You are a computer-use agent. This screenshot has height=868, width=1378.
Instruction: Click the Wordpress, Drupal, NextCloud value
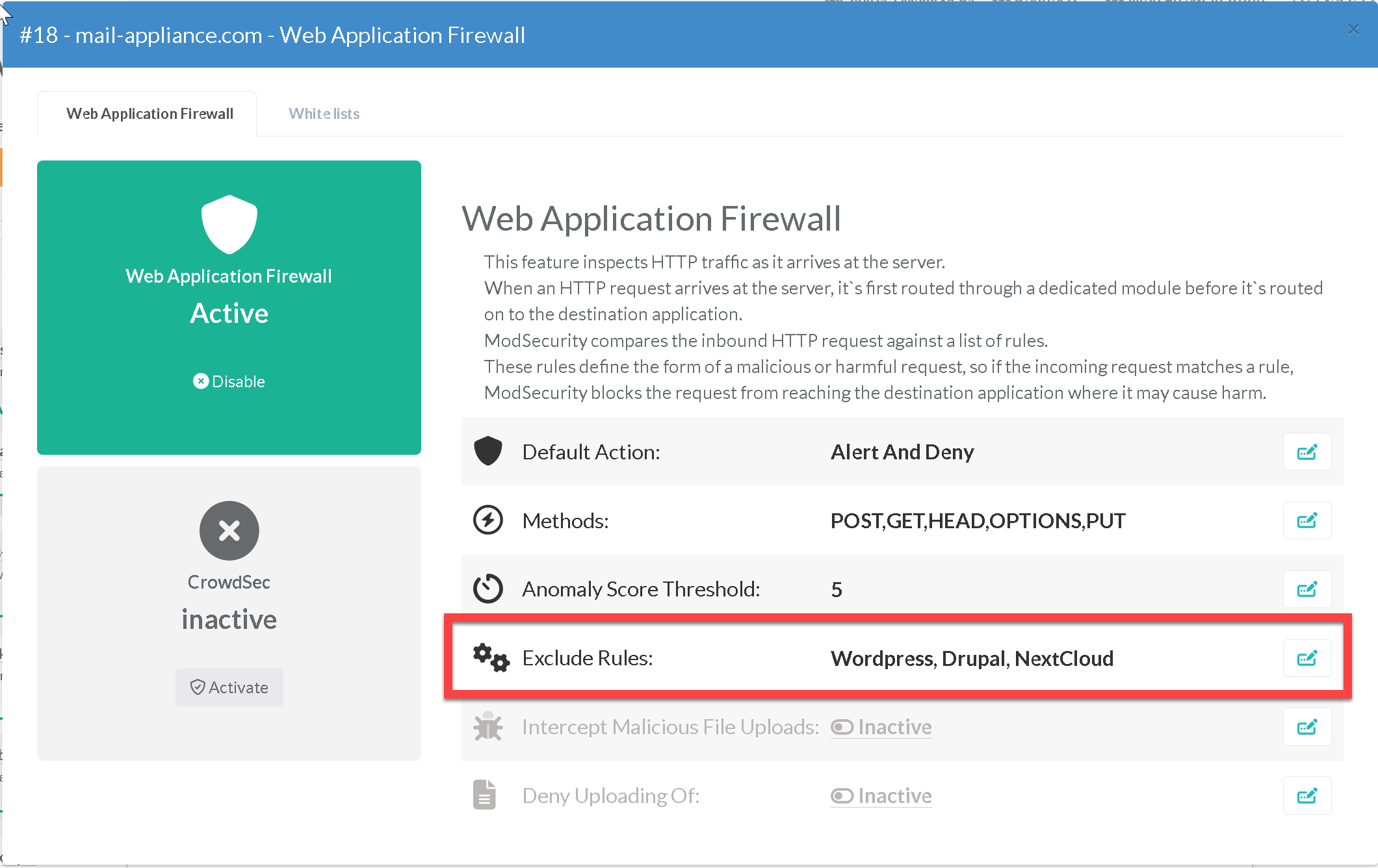972,659
